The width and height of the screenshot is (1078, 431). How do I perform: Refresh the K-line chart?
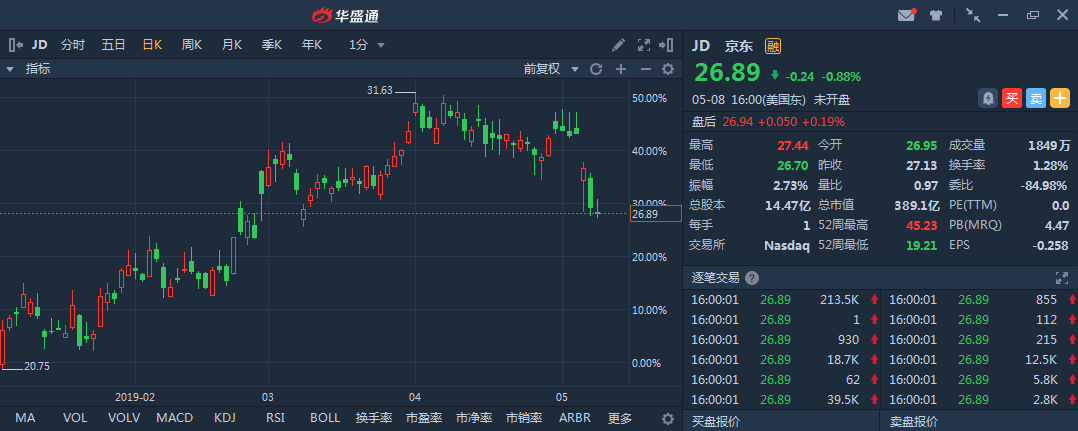pyautogui.click(x=596, y=69)
